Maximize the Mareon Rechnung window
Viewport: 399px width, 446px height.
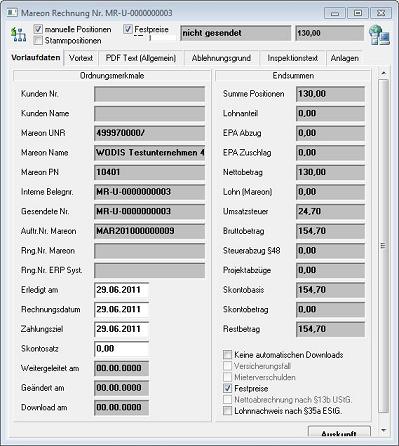pos(358,13)
